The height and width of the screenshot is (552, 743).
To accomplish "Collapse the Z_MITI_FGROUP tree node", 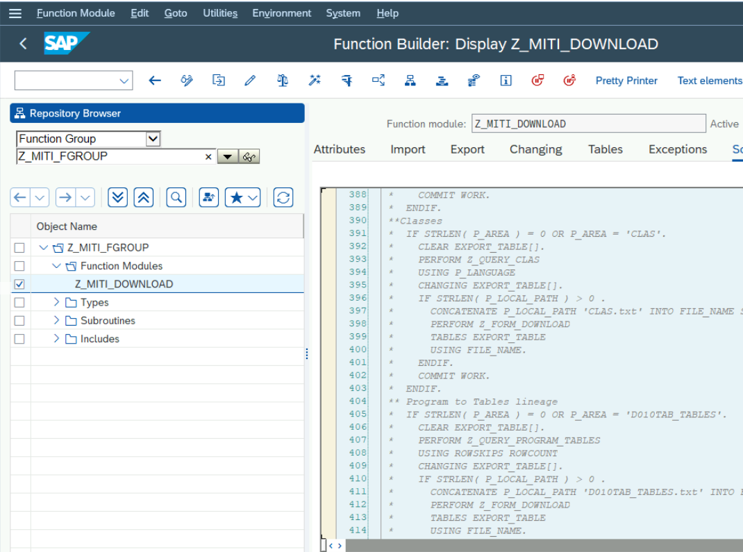I will click(x=43, y=247).
